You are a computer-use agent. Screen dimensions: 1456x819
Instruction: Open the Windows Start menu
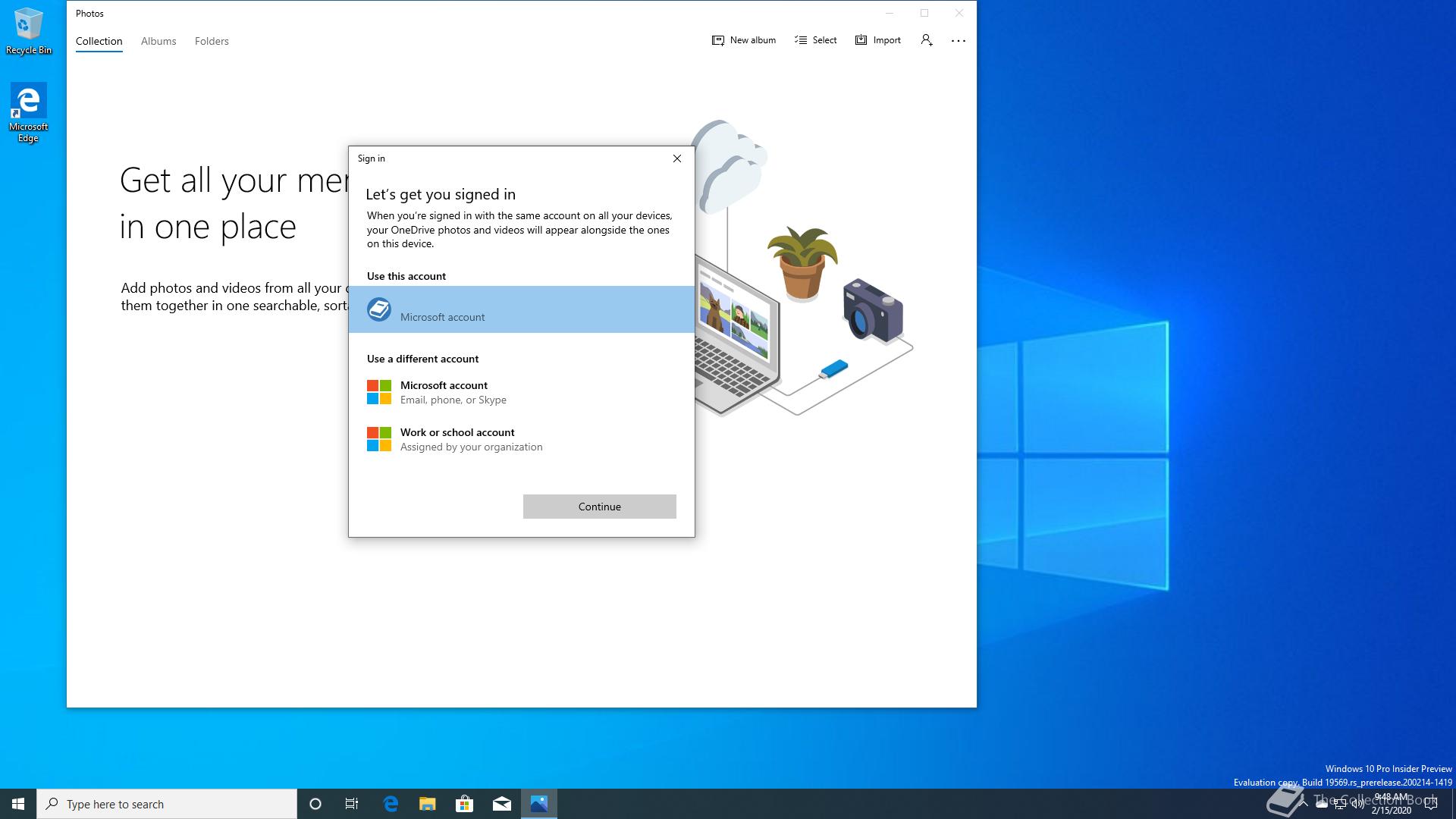(18, 804)
